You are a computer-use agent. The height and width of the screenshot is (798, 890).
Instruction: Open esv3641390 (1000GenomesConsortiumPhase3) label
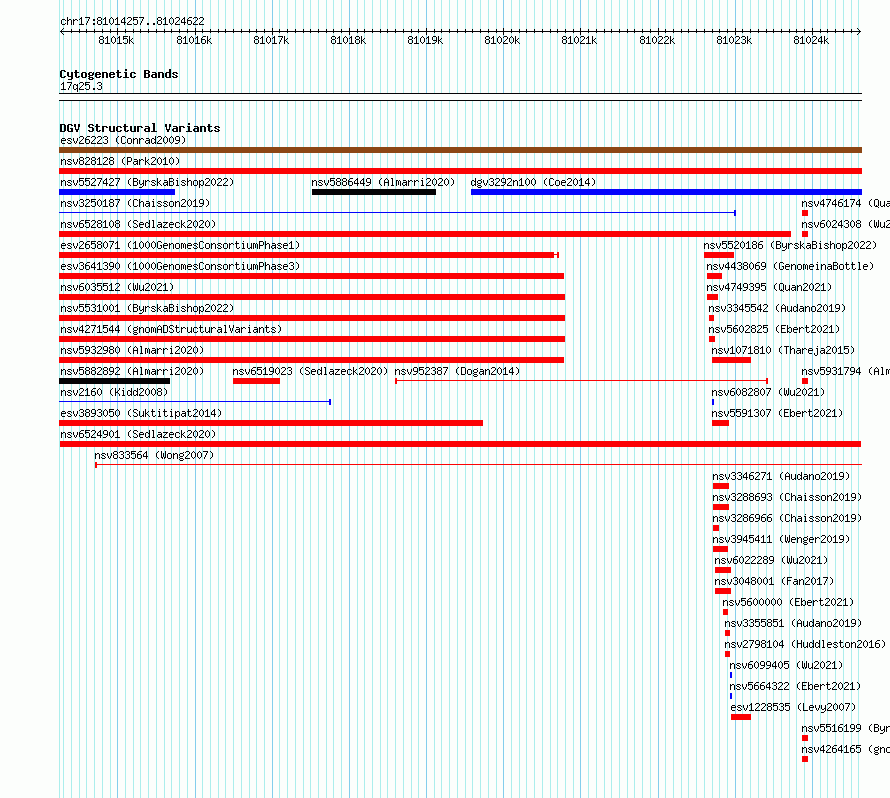pyautogui.click(x=180, y=266)
